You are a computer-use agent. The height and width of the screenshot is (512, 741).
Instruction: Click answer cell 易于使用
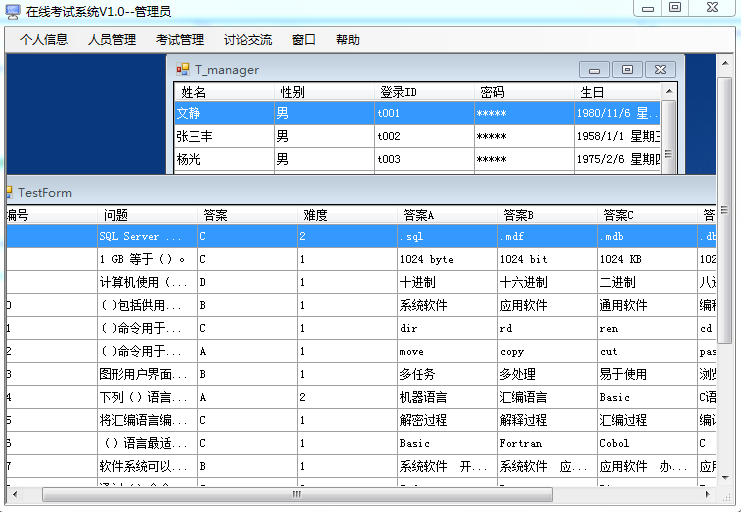coord(647,374)
